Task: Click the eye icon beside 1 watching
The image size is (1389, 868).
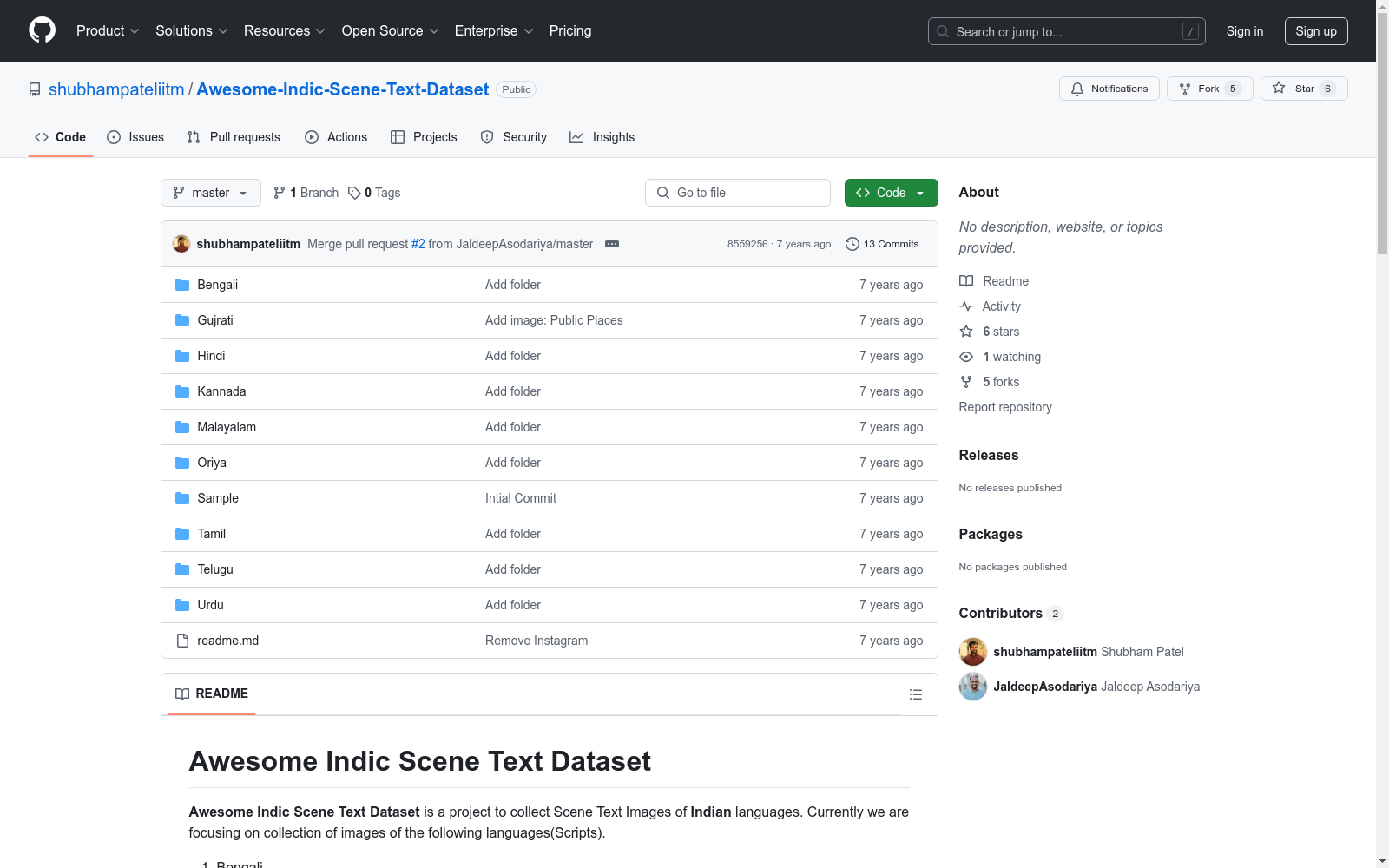Action: point(966,357)
